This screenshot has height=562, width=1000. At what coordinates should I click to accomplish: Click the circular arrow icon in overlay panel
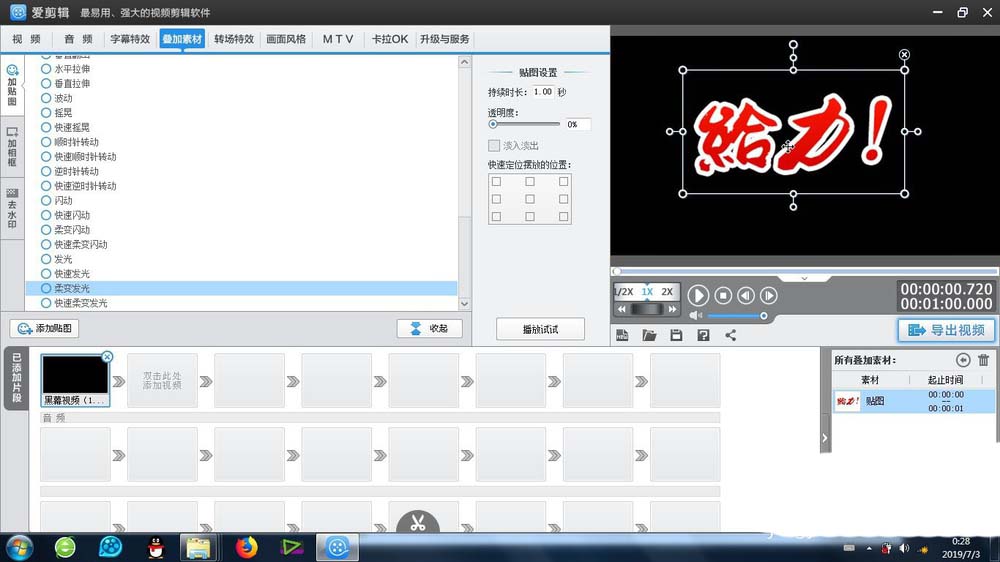pyautogui.click(x=963, y=360)
